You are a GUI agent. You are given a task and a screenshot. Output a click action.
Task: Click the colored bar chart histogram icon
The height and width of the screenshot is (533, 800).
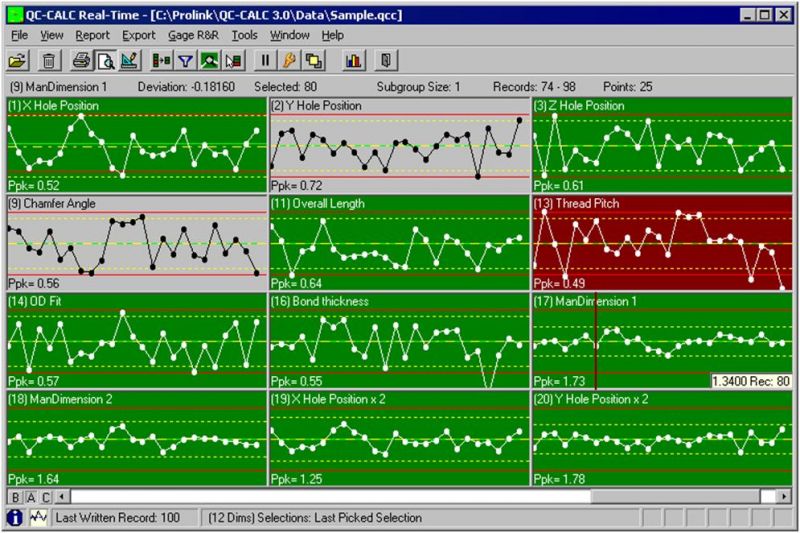coord(354,61)
